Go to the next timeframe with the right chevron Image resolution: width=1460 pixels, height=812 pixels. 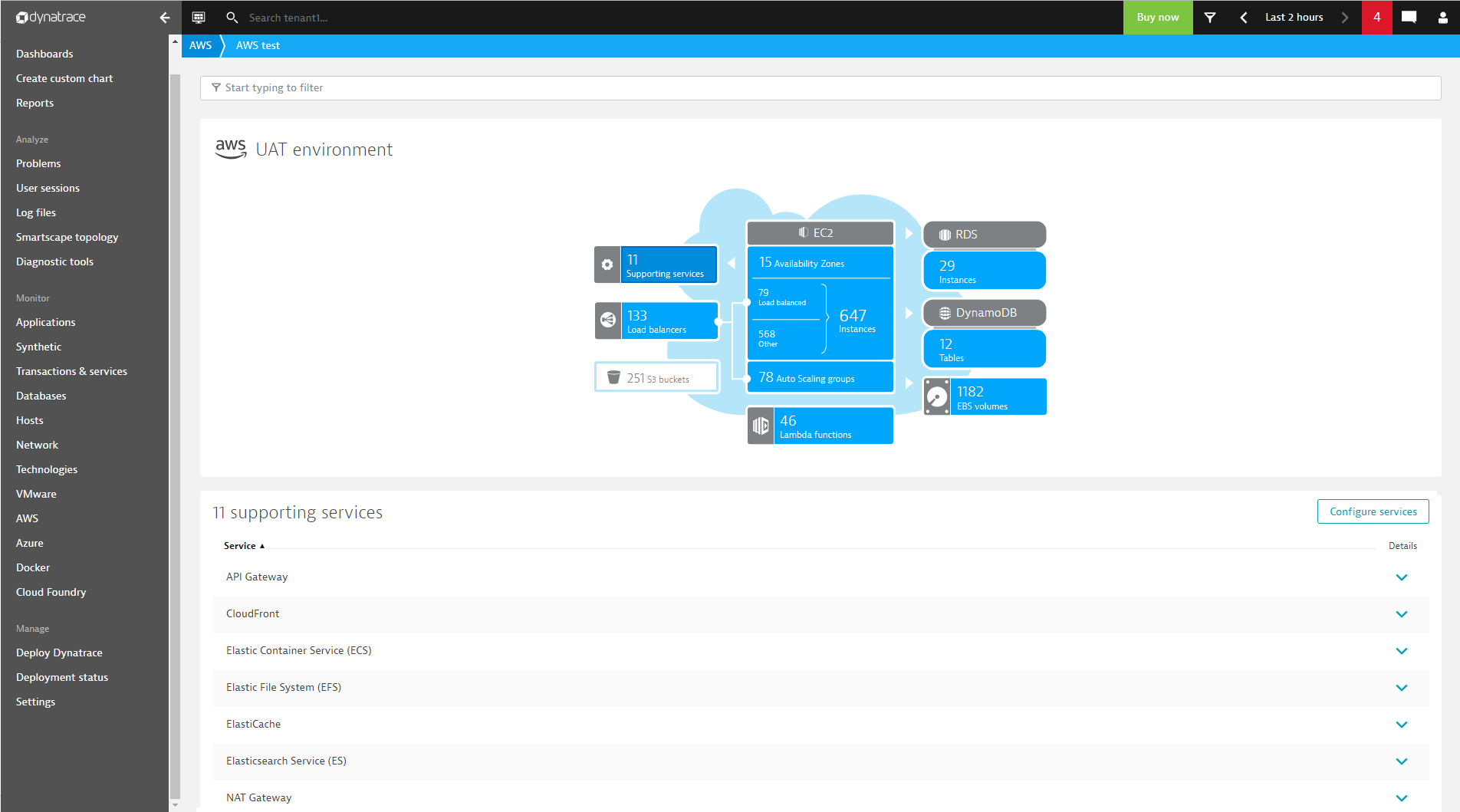pos(1345,17)
